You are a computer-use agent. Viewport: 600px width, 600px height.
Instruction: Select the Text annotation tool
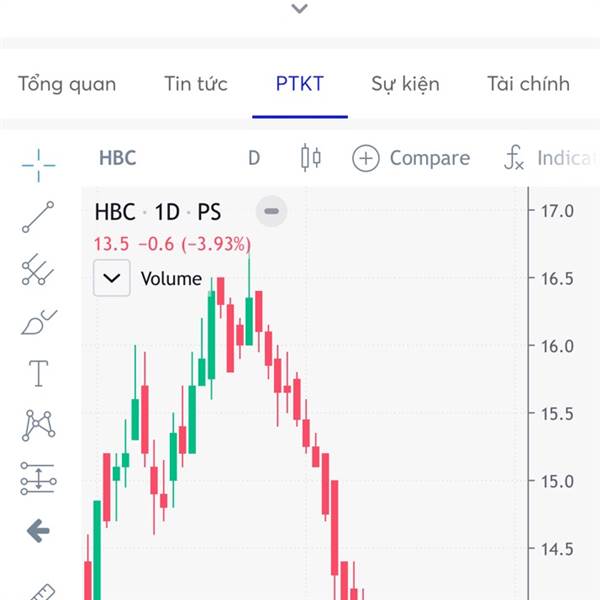pos(39,373)
